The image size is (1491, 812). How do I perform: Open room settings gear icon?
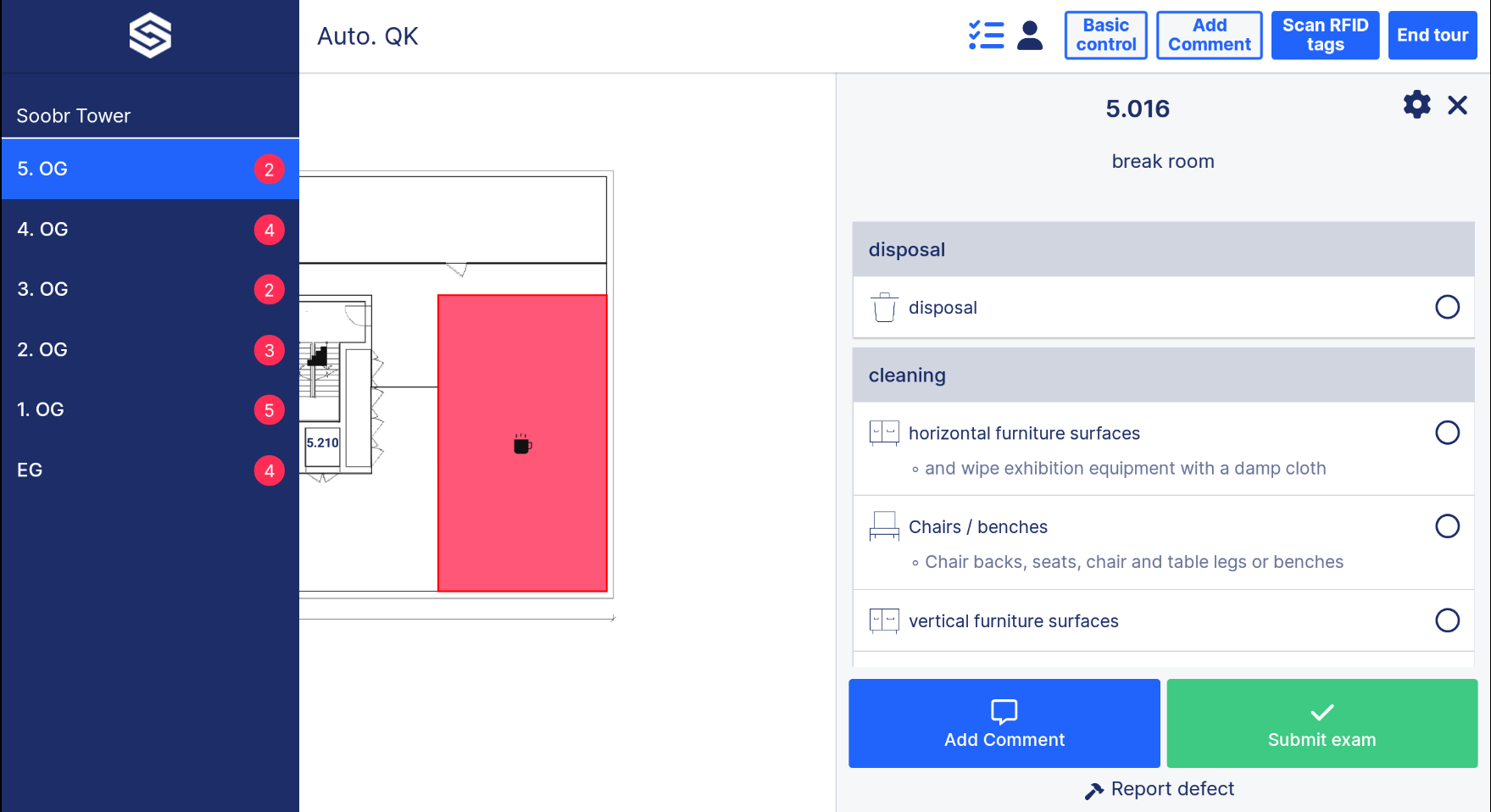(x=1416, y=105)
